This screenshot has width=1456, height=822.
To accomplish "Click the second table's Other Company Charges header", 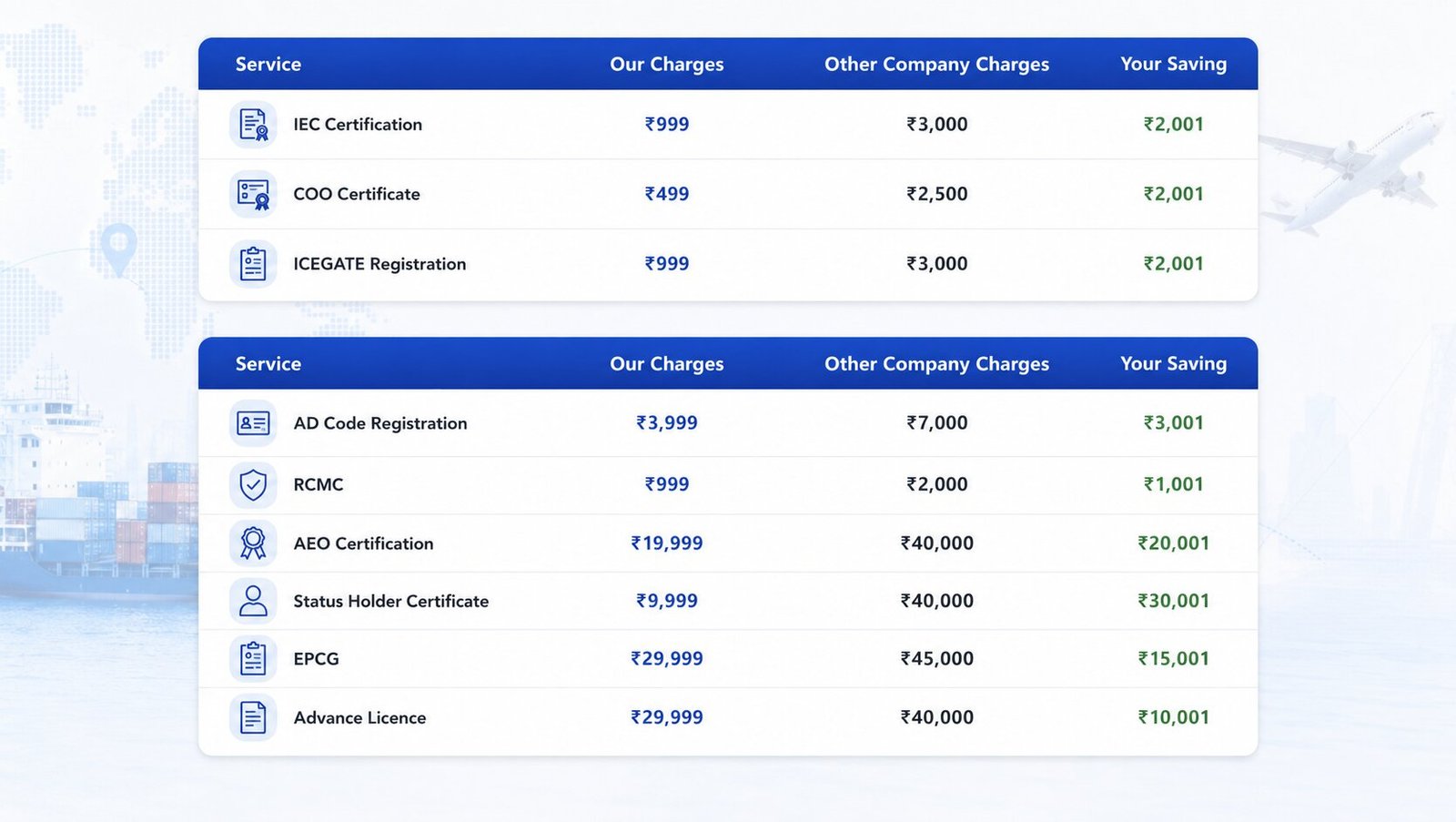I will 936,364.
